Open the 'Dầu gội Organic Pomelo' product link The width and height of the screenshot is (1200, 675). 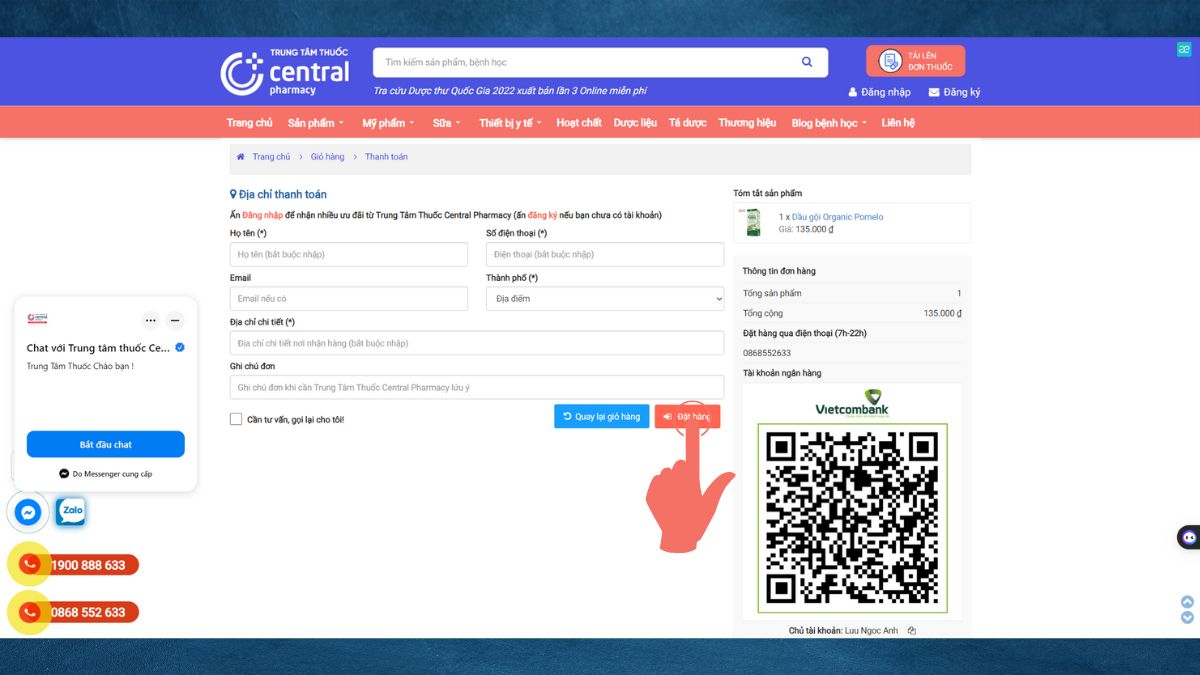pyautogui.click(x=837, y=217)
